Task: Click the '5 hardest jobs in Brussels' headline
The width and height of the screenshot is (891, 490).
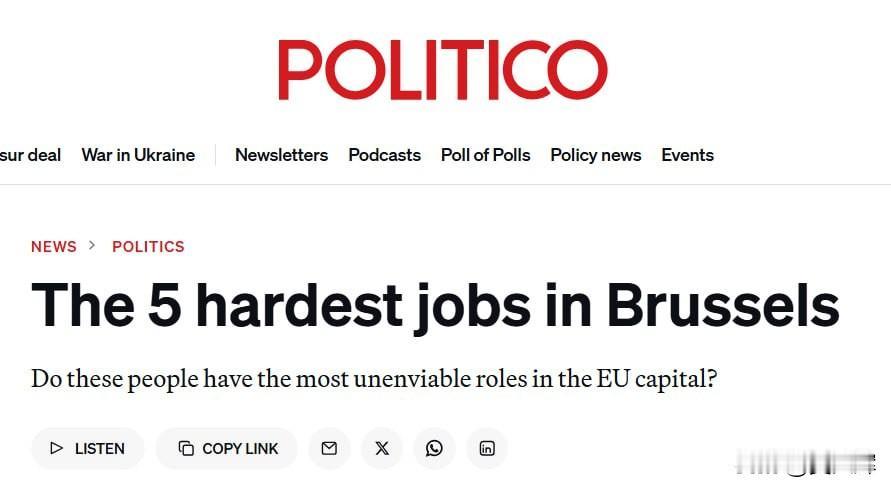Action: pyautogui.click(x=435, y=305)
